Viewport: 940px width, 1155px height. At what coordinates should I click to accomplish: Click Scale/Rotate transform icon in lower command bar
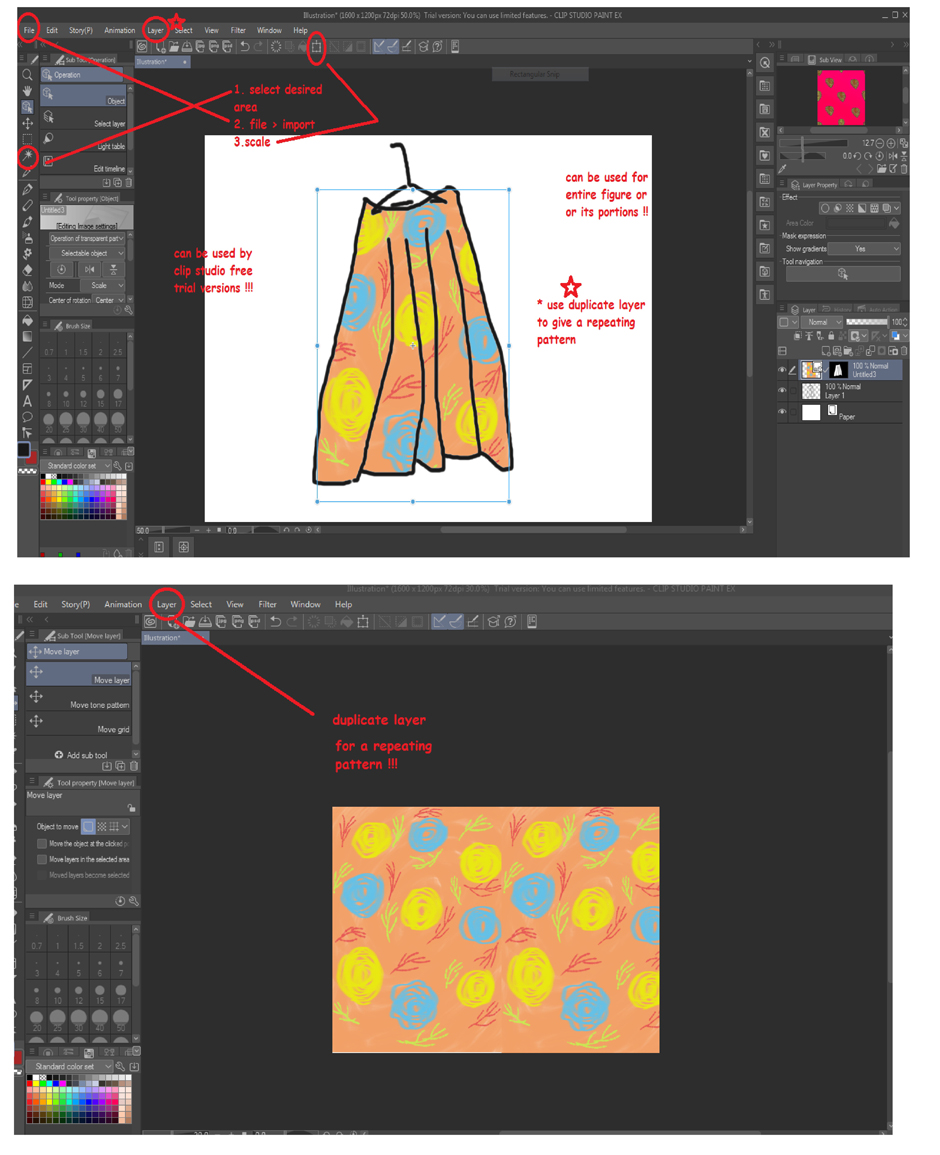click(x=362, y=622)
